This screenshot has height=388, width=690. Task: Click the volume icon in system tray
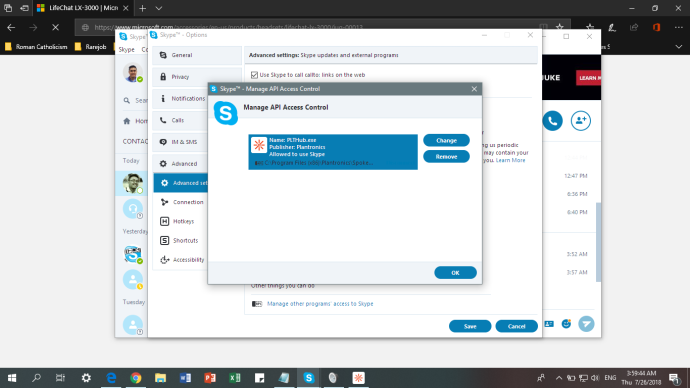tap(595, 378)
